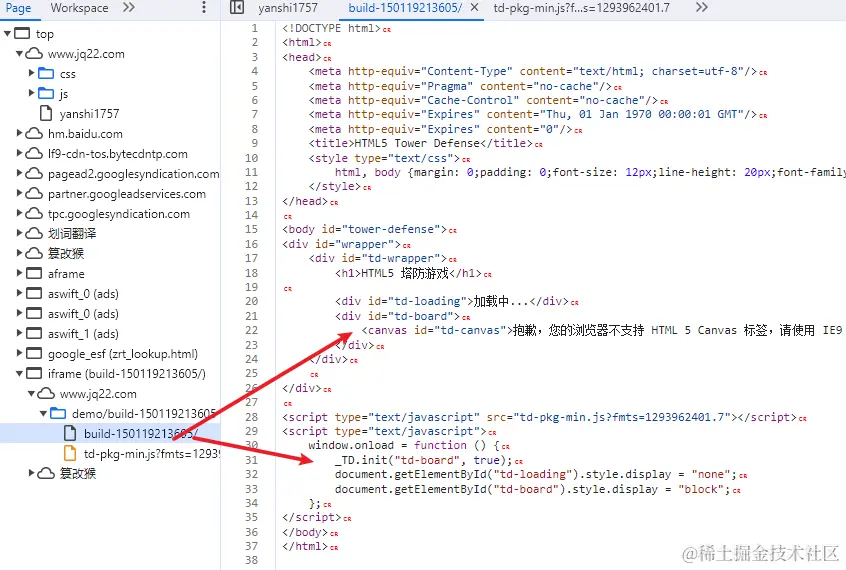Expand the top-level 篡改猴 extension node

[x=19, y=253]
